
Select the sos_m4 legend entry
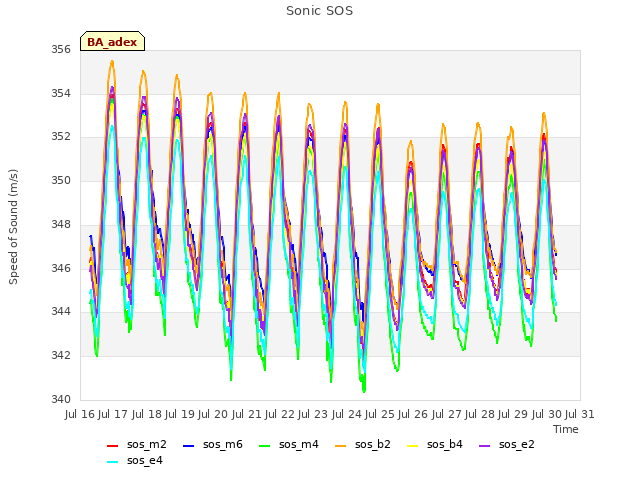[x=289, y=444]
